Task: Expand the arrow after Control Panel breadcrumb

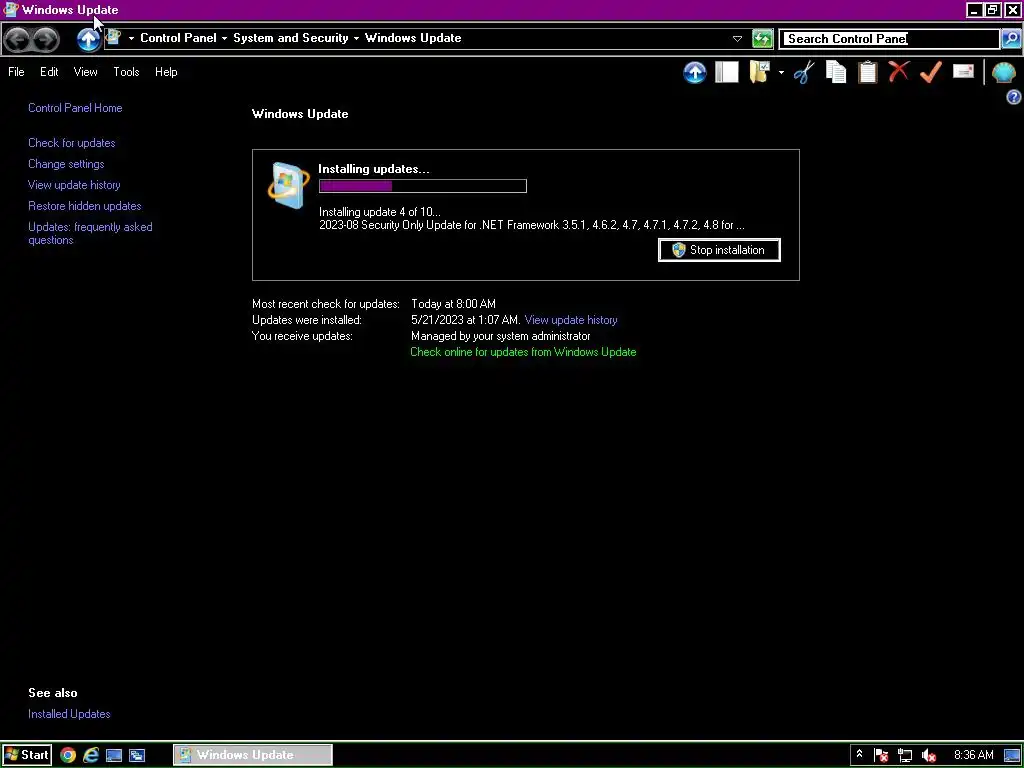Action: (224, 39)
